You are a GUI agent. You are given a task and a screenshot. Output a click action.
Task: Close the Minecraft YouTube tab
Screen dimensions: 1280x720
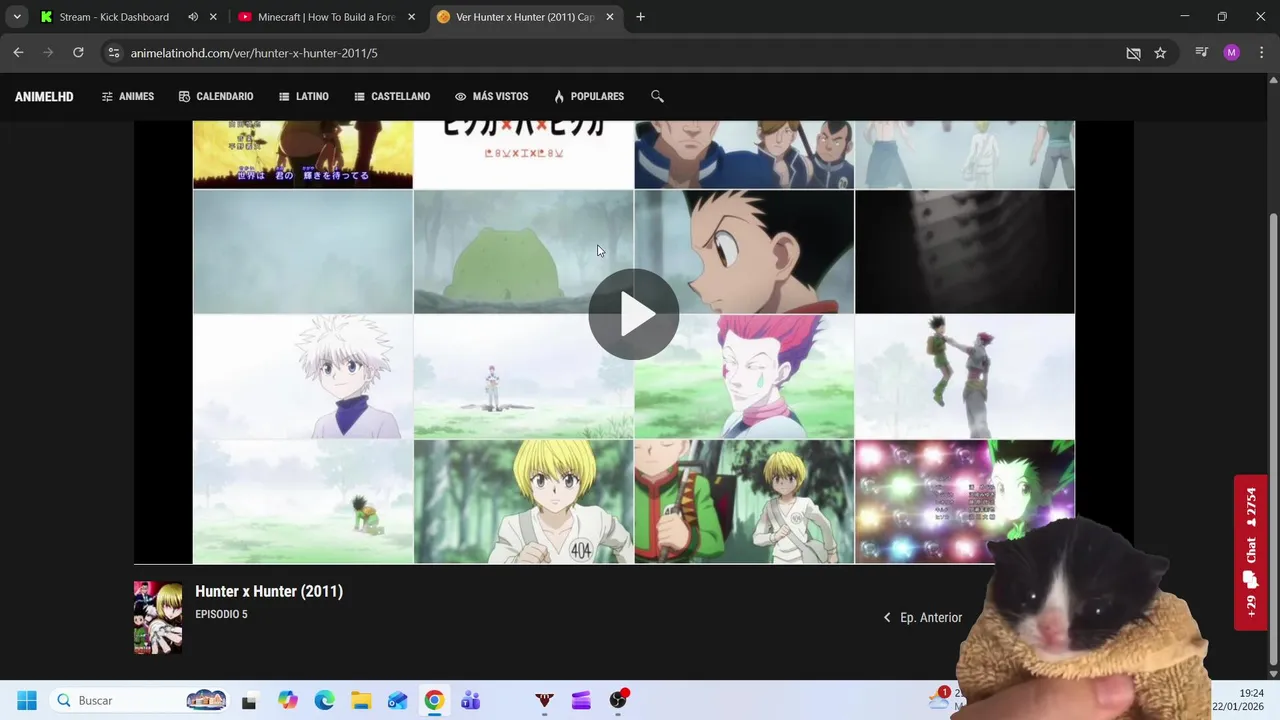tap(411, 17)
